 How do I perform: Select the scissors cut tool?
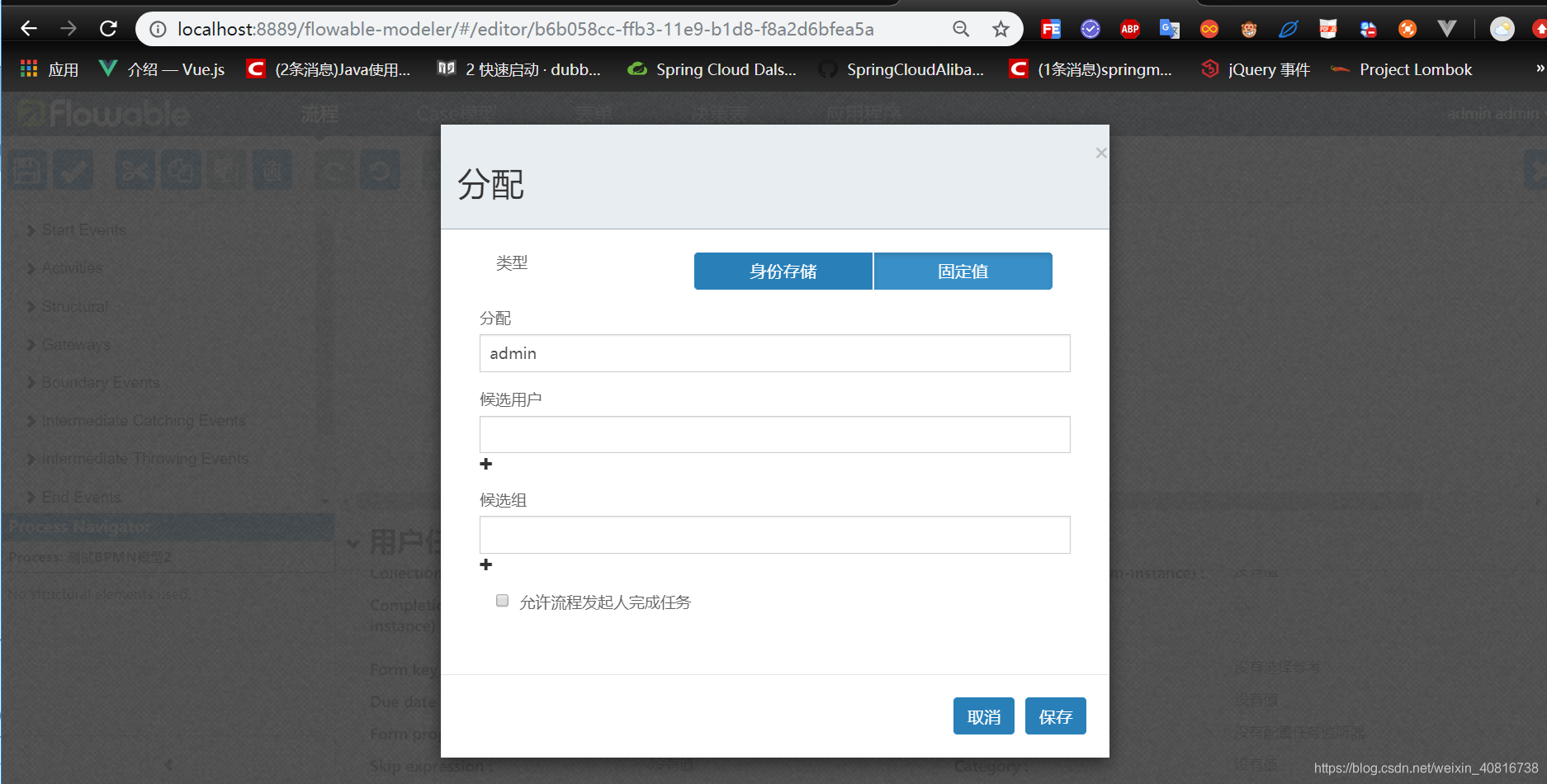tap(135, 169)
